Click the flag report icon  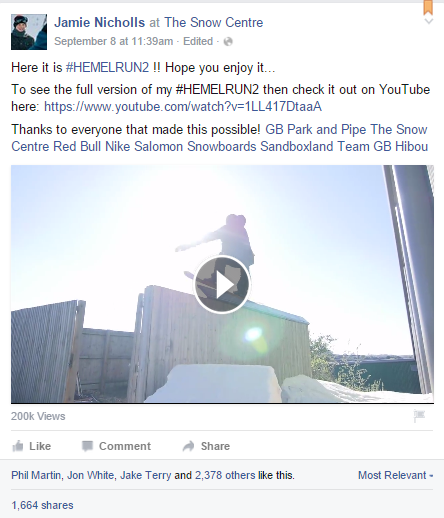(419, 416)
